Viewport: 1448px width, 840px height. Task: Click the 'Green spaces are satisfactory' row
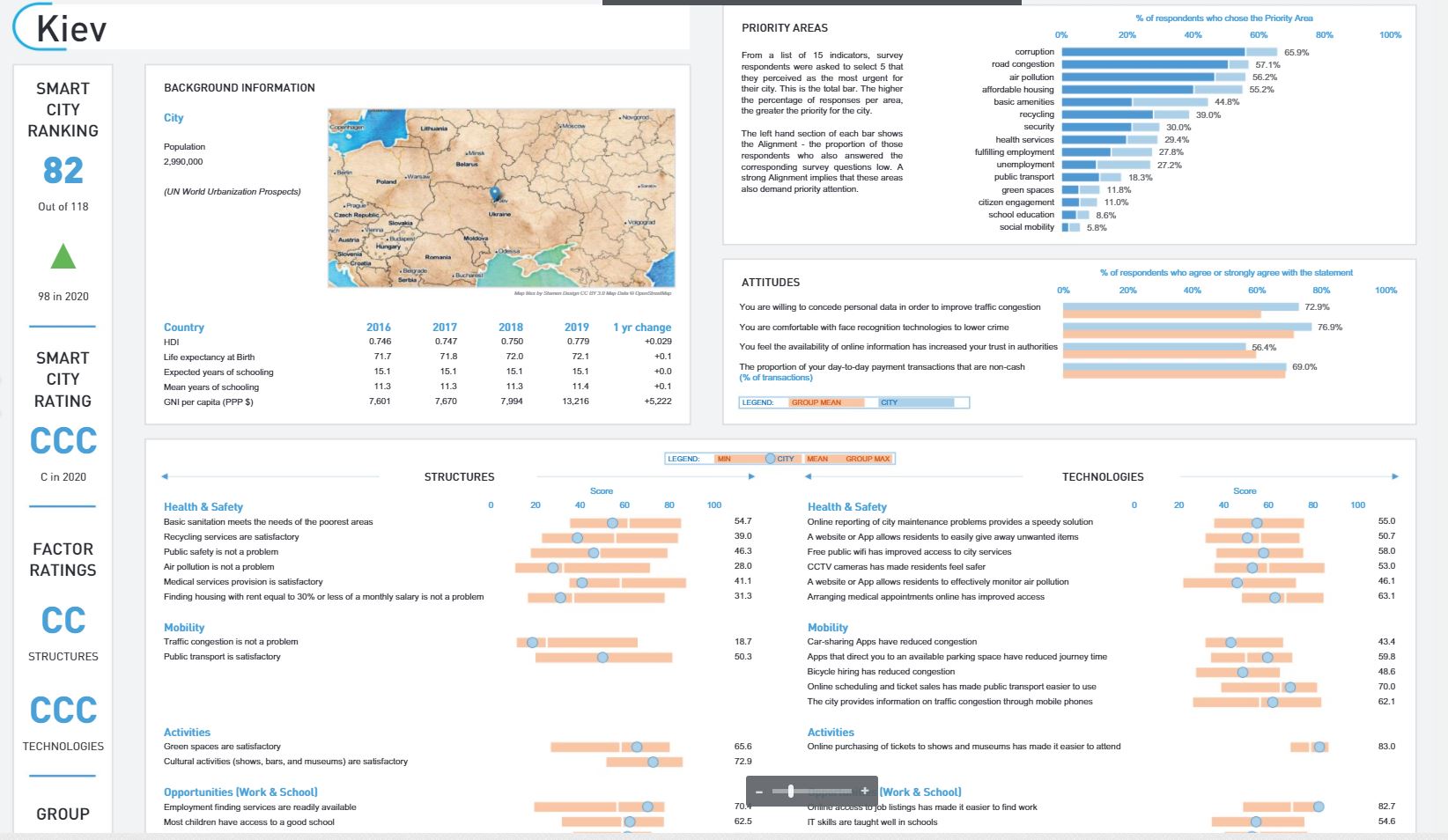pyautogui.click(x=458, y=747)
